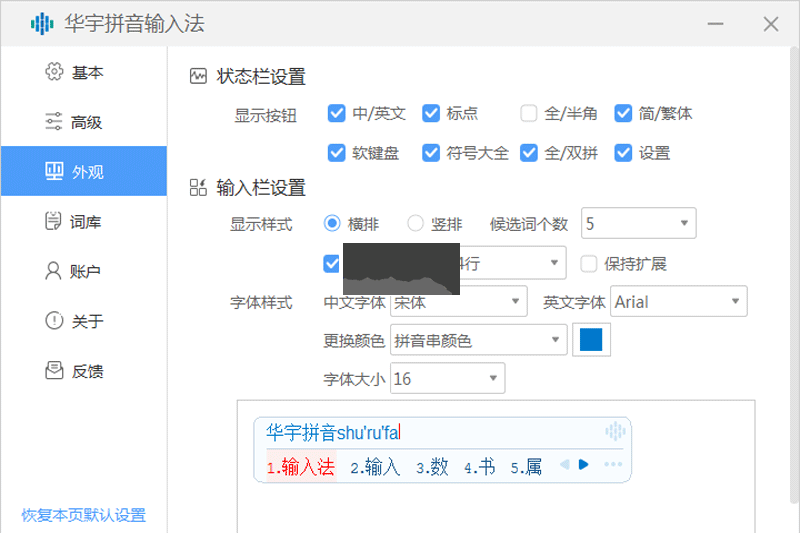This screenshot has height=533, width=800.
Task: Click candidate 4.书 in preview
Action: pyautogui.click(x=480, y=467)
